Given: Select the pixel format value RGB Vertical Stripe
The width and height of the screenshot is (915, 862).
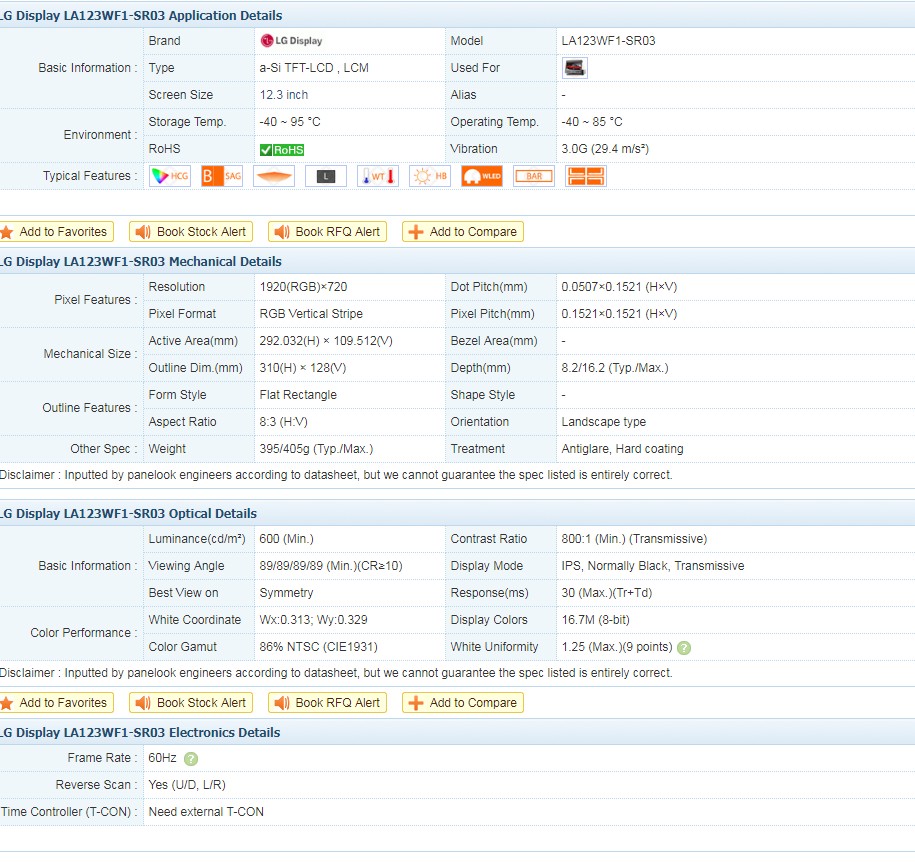Looking at the screenshot, I should [x=311, y=314].
